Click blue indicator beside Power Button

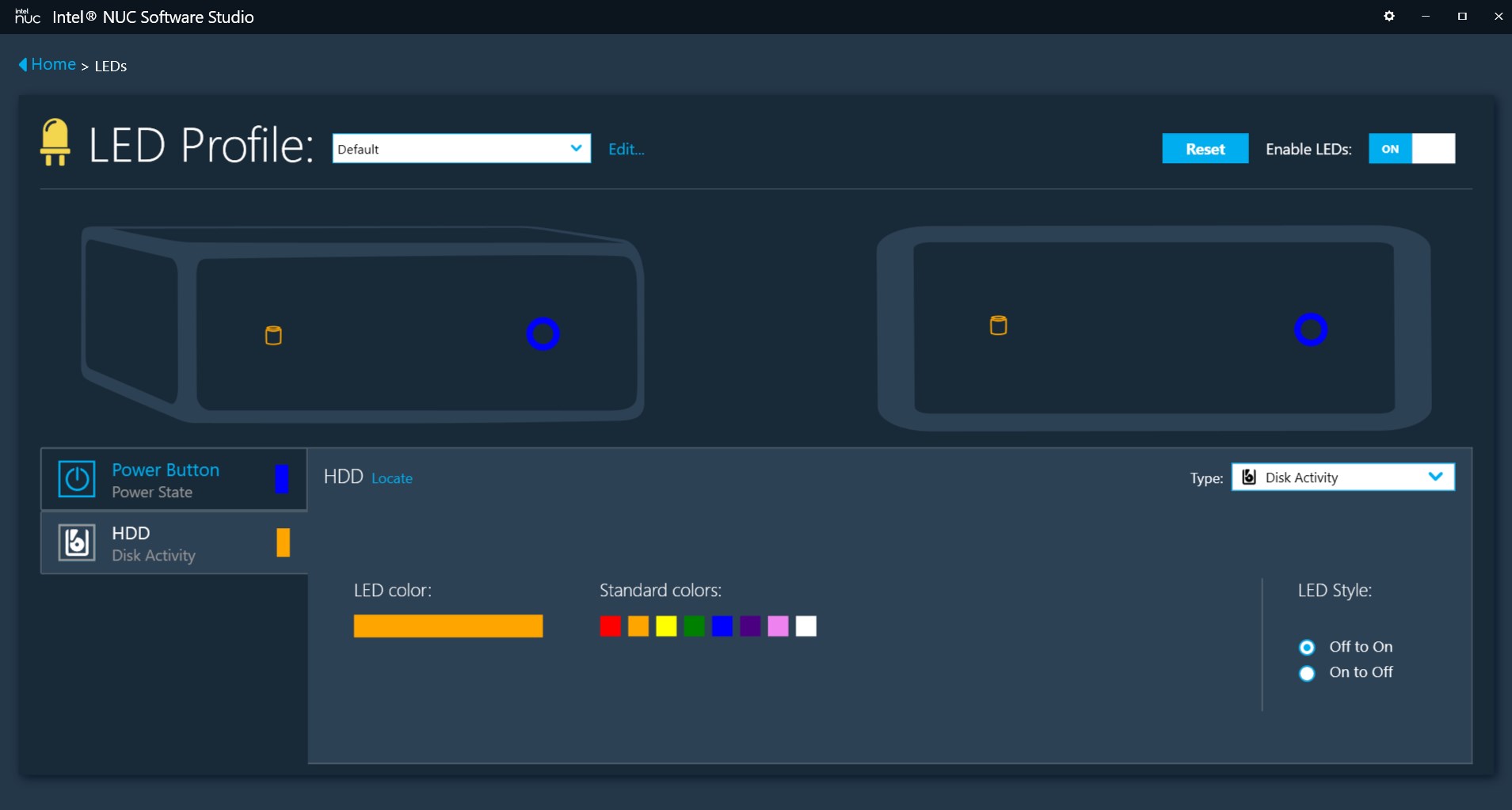(x=282, y=479)
